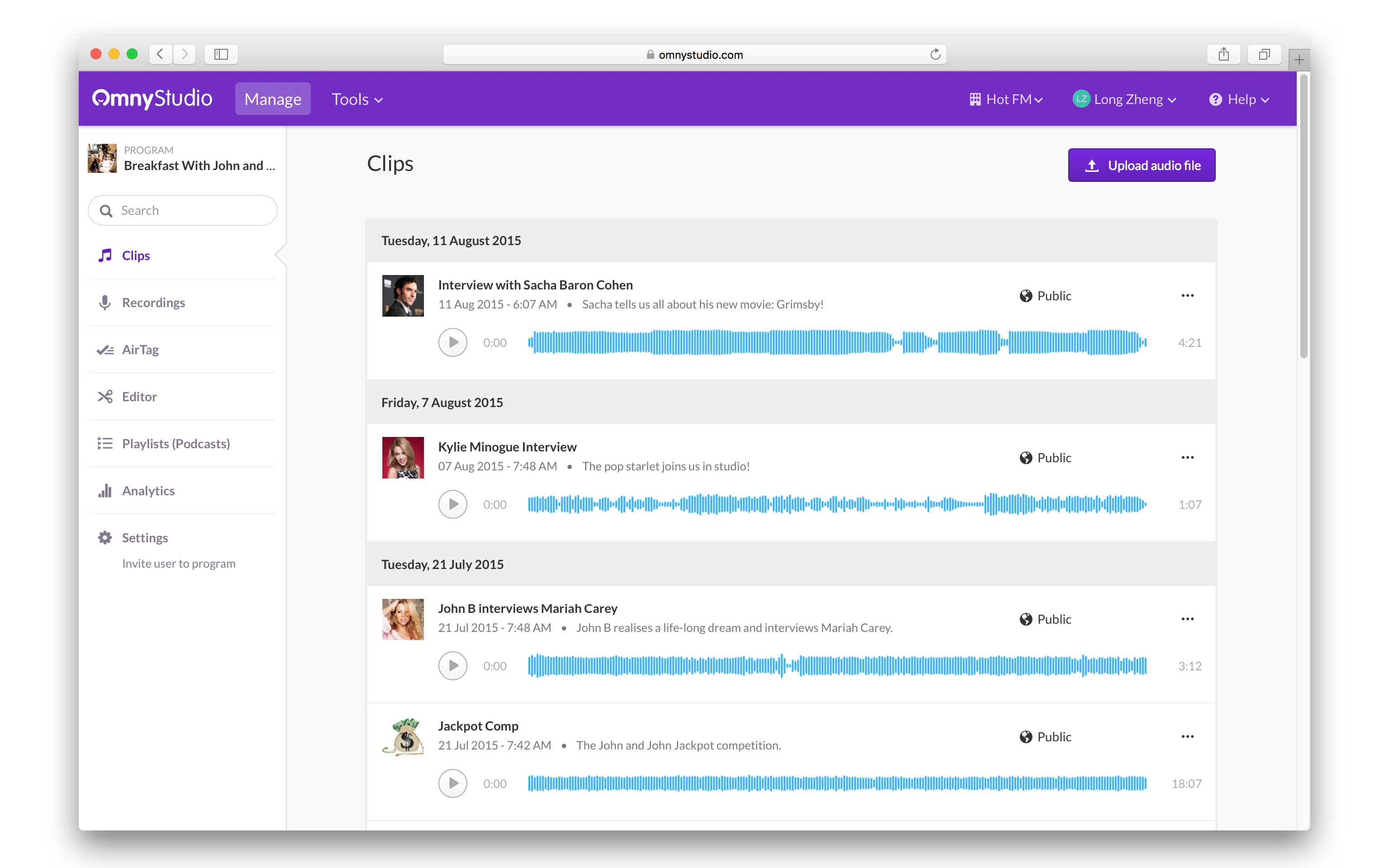
Task: Click the Kylie Minogue thumbnail
Action: point(403,458)
